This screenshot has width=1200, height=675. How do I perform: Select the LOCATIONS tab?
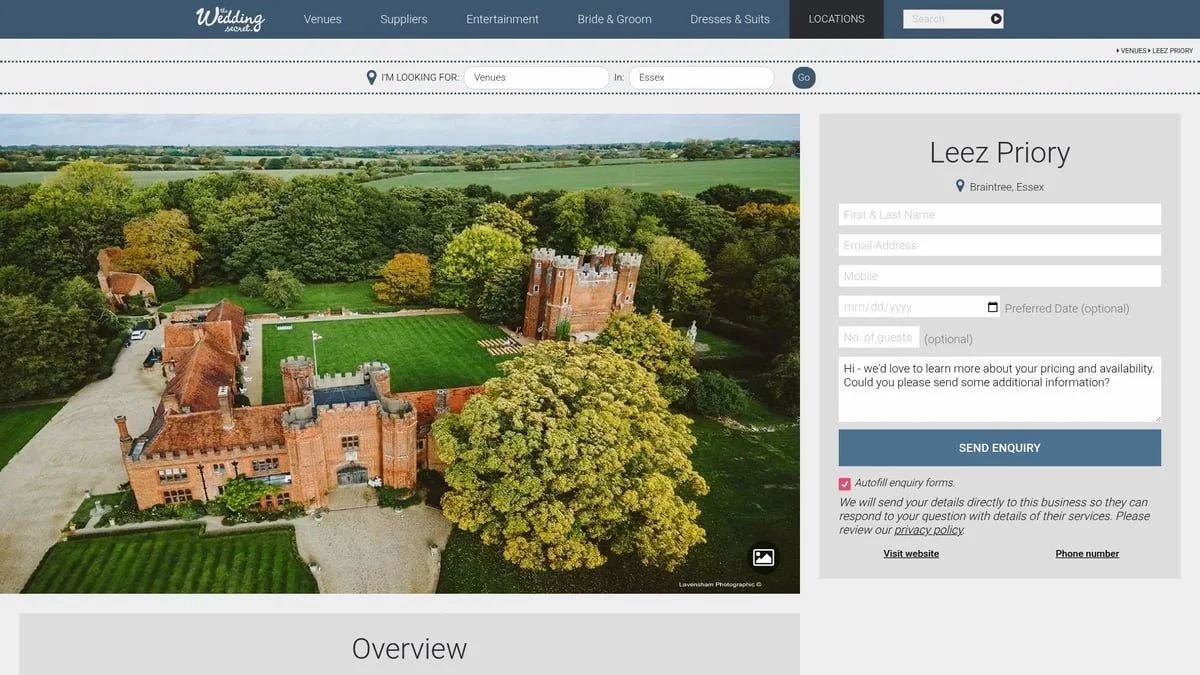tap(836, 19)
